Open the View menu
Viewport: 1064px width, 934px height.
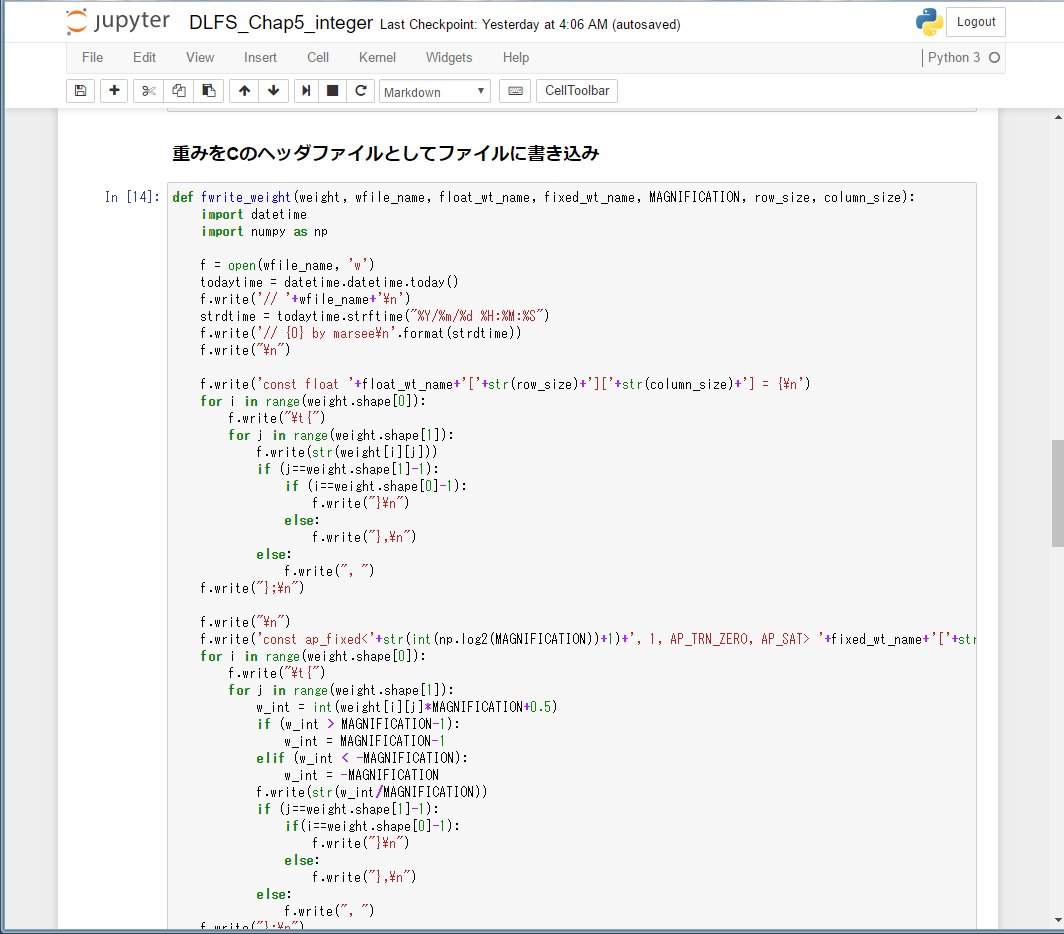point(200,58)
